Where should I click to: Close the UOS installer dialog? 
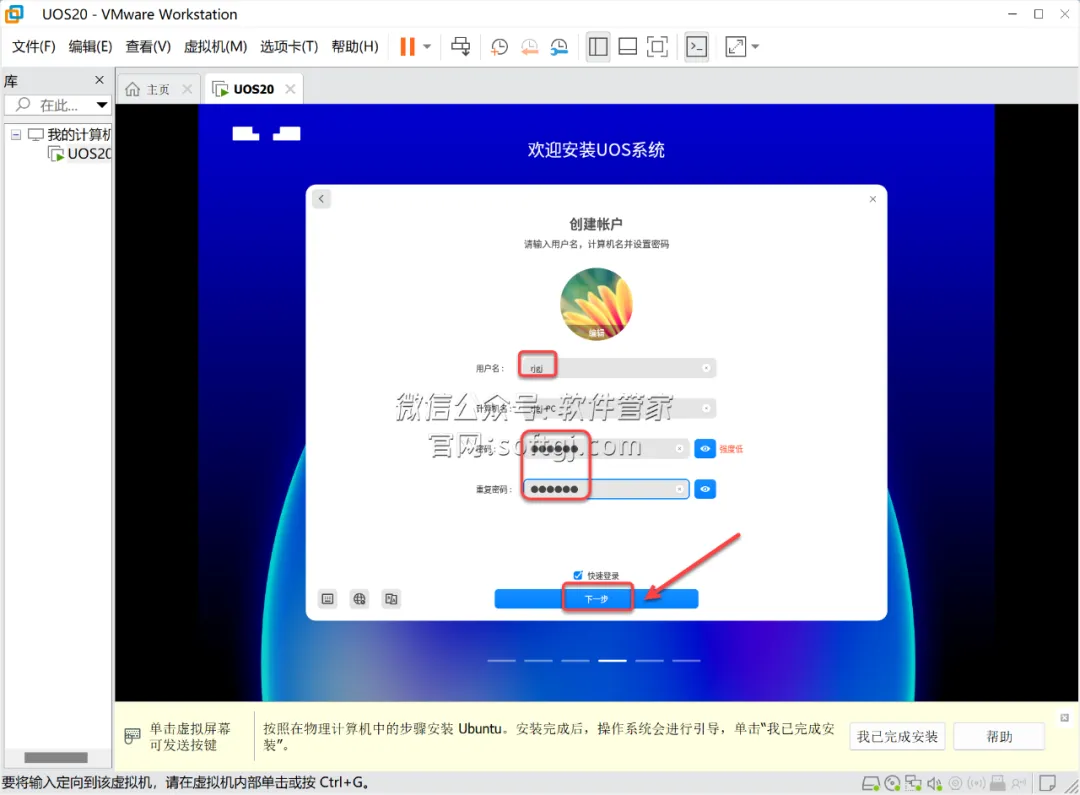click(x=873, y=199)
